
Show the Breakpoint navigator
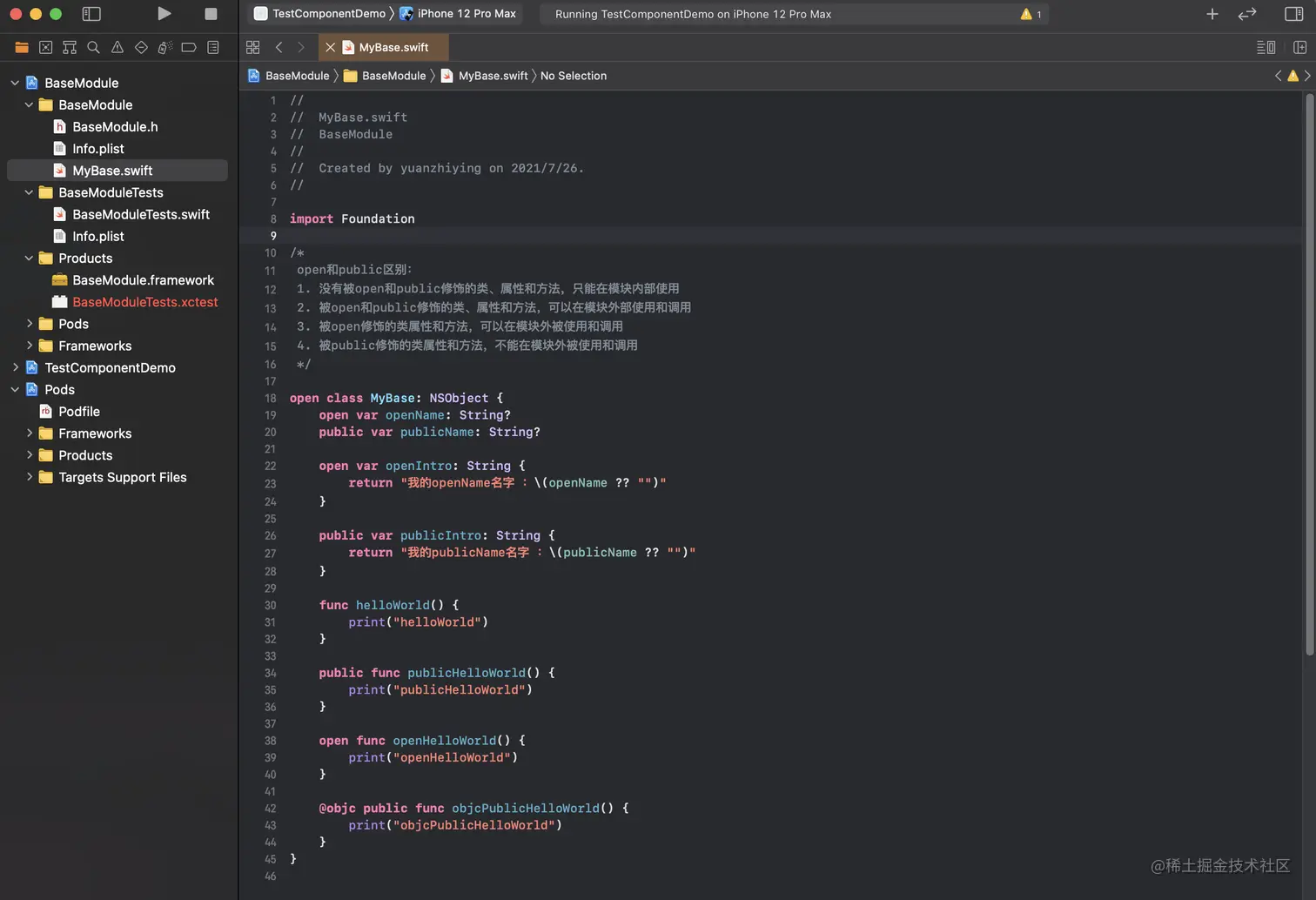click(189, 47)
